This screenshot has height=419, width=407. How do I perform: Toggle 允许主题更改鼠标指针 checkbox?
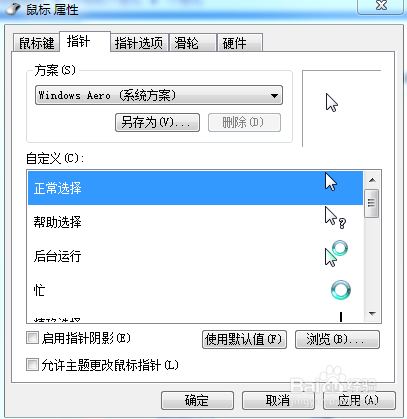32,364
